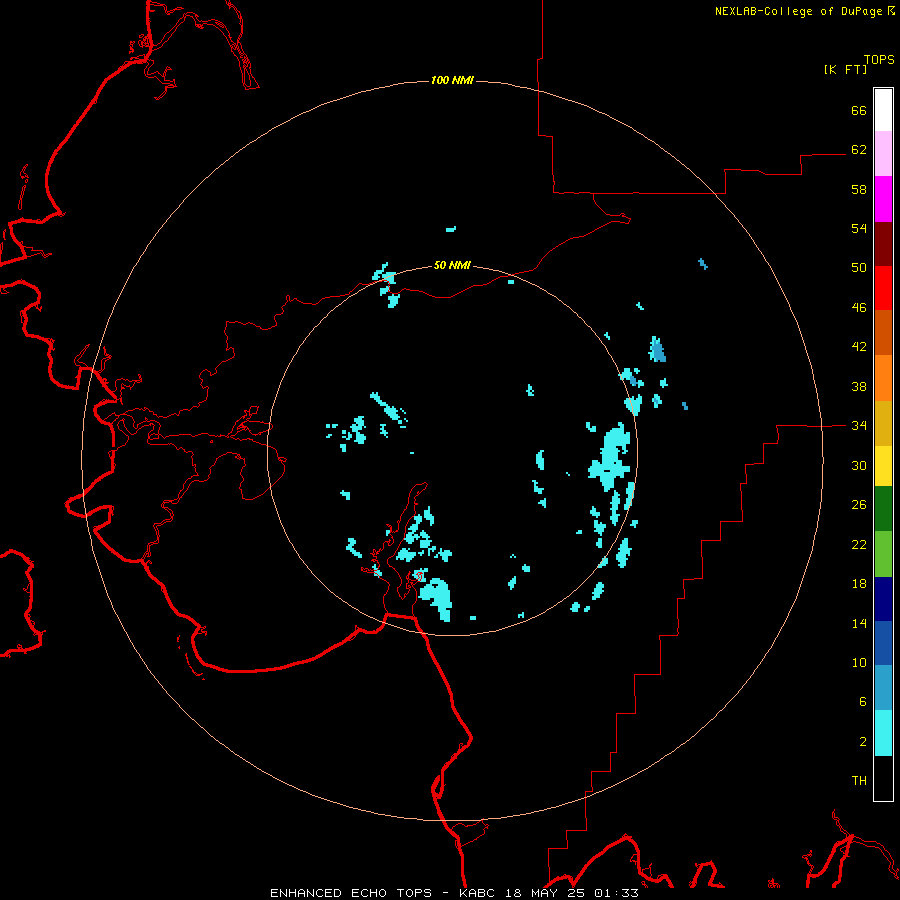This screenshot has height=900, width=900.
Task: Click the "18" legend label
Action: point(859,584)
